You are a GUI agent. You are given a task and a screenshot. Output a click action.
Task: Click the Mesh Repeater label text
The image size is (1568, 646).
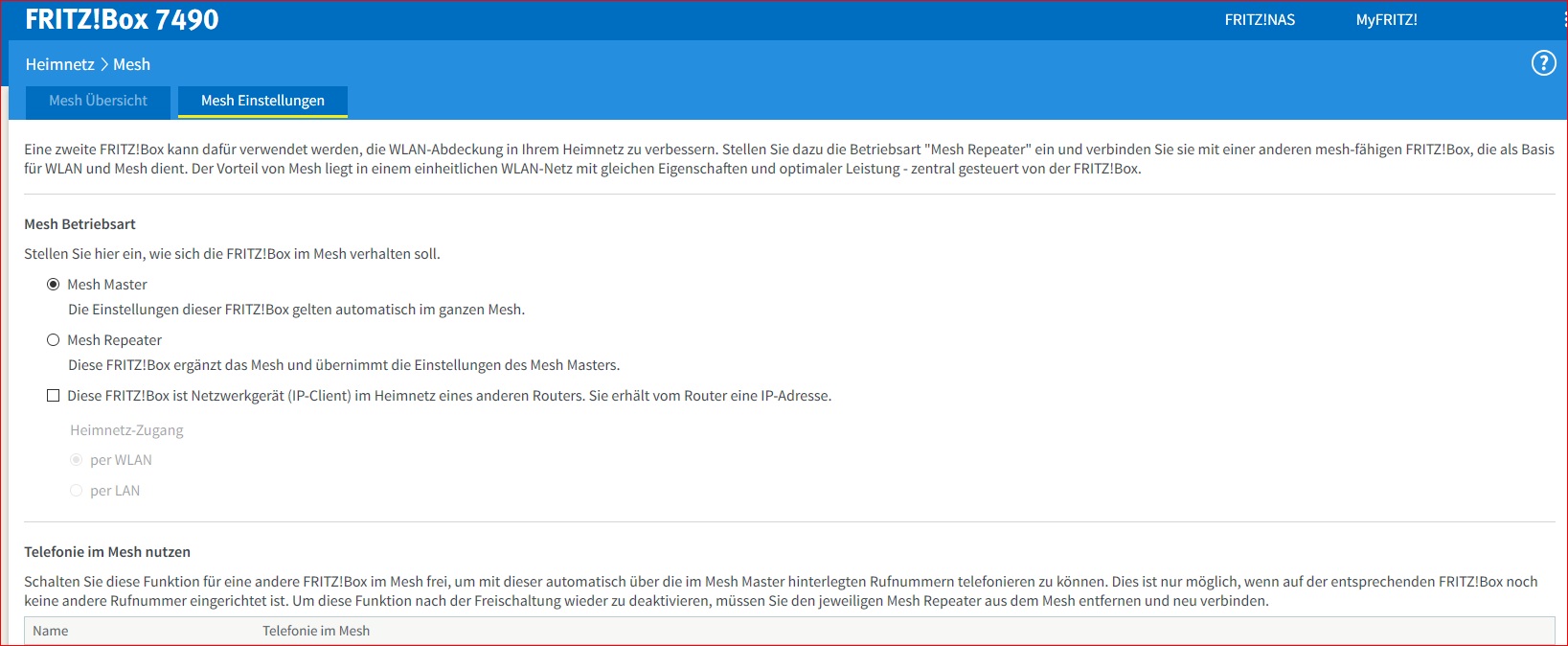click(x=115, y=340)
